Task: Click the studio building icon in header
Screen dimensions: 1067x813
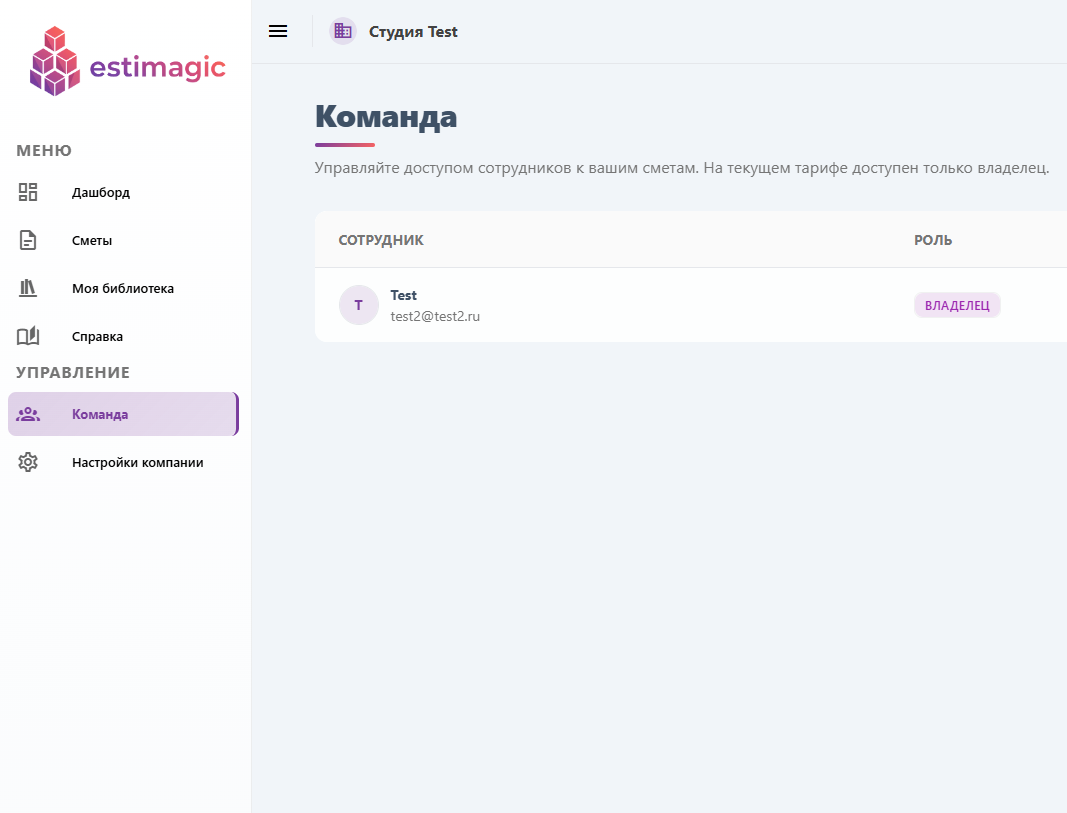Action: pos(343,31)
